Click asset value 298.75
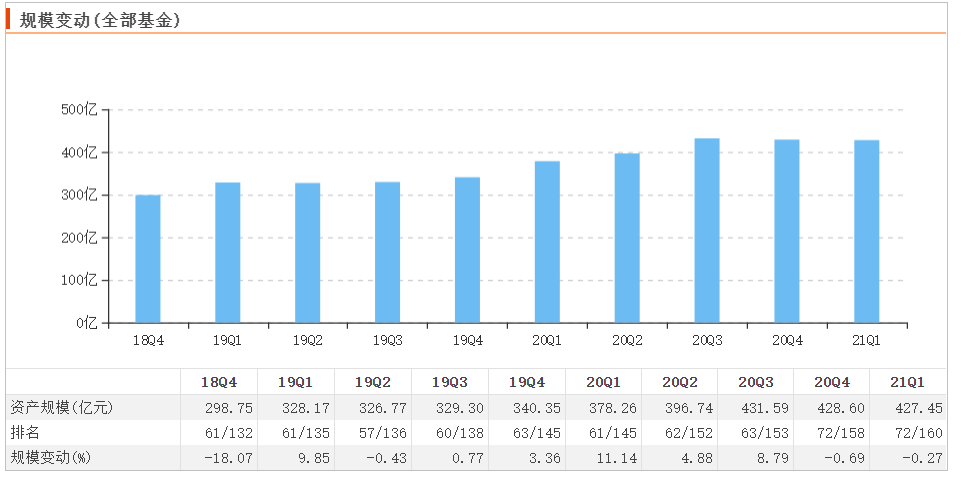This screenshot has height=477, width=962. coord(231,408)
